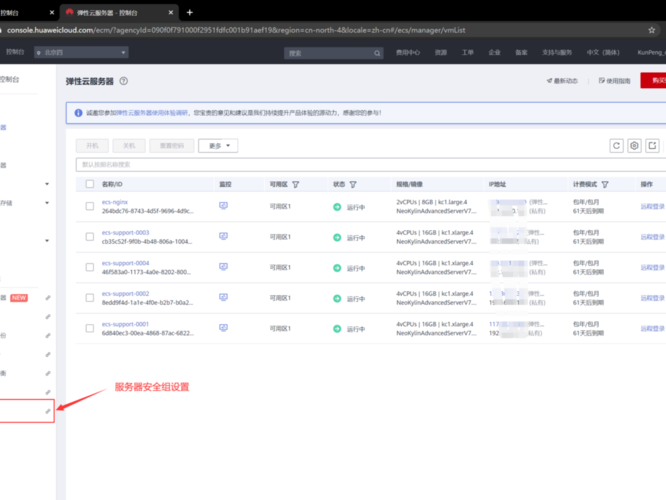Click the 开机 power-on button

tap(92, 146)
